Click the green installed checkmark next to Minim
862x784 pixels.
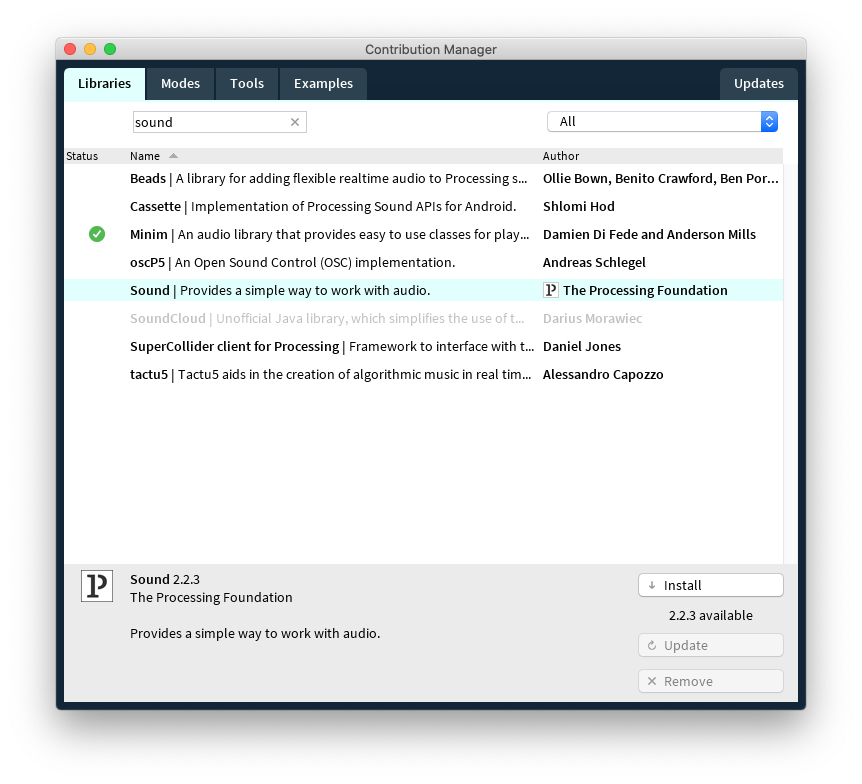97,234
